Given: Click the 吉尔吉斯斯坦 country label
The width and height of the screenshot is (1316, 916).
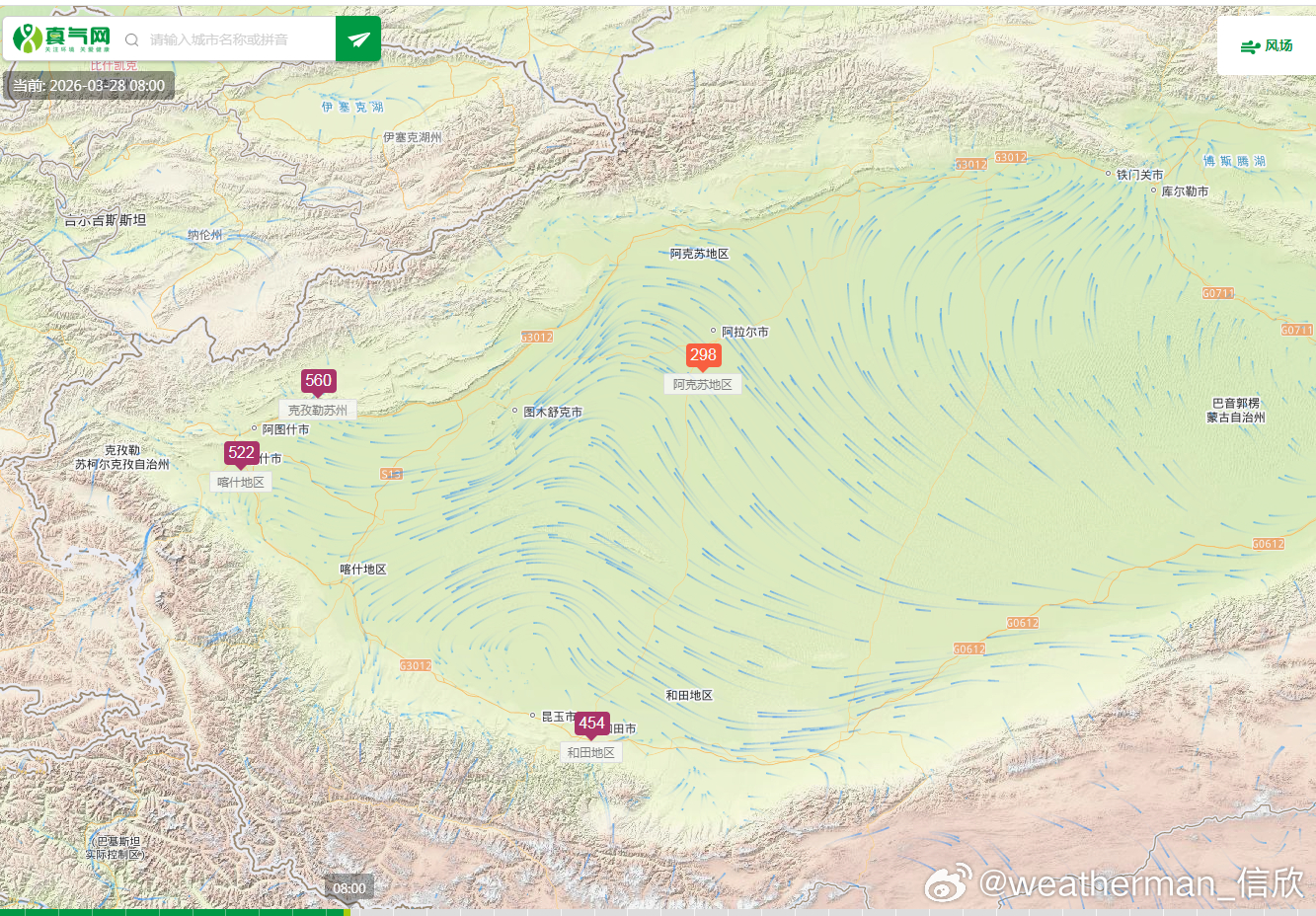Looking at the screenshot, I should tap(105, 220).
